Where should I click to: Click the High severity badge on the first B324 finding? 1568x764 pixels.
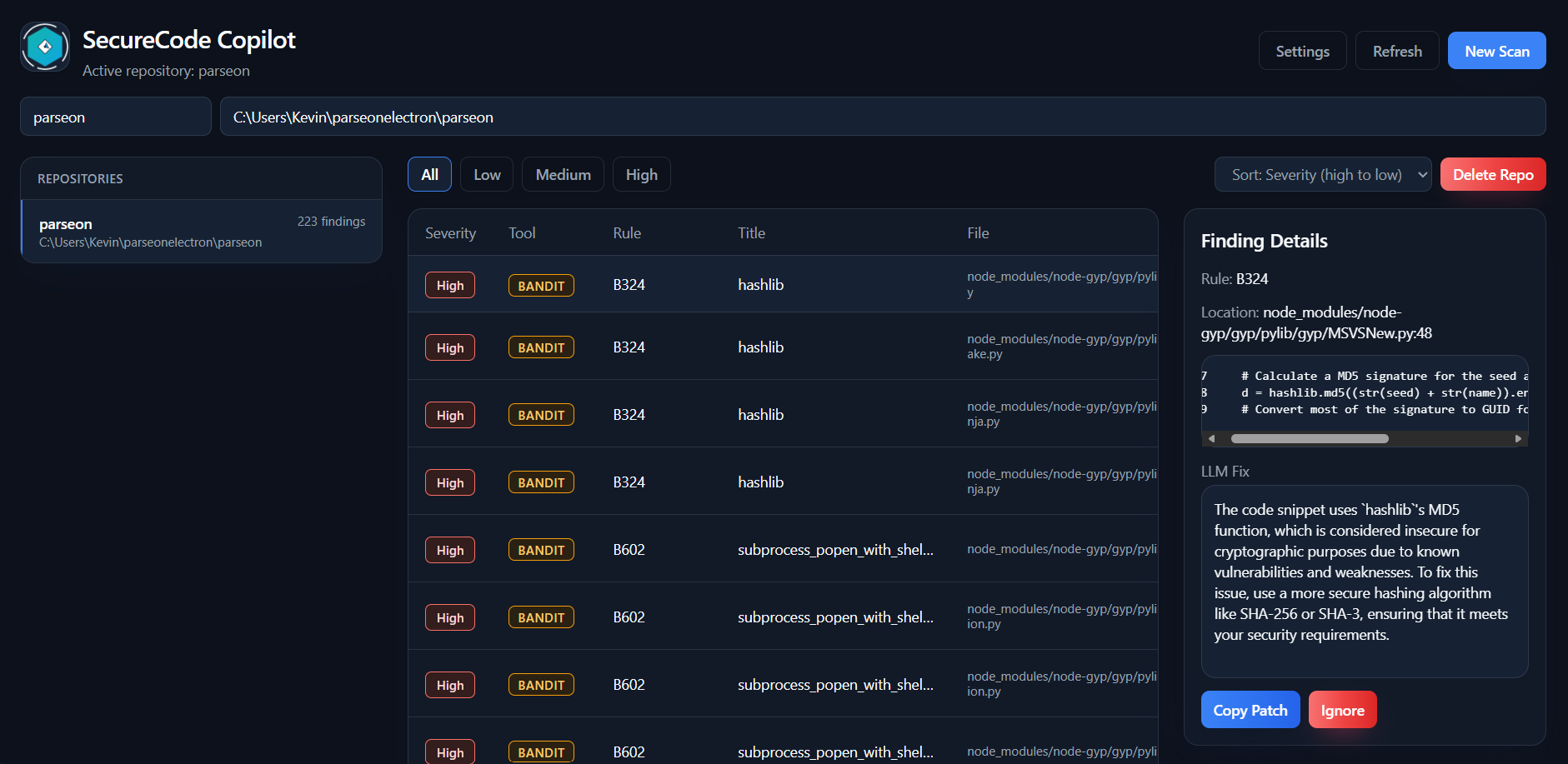449,284
